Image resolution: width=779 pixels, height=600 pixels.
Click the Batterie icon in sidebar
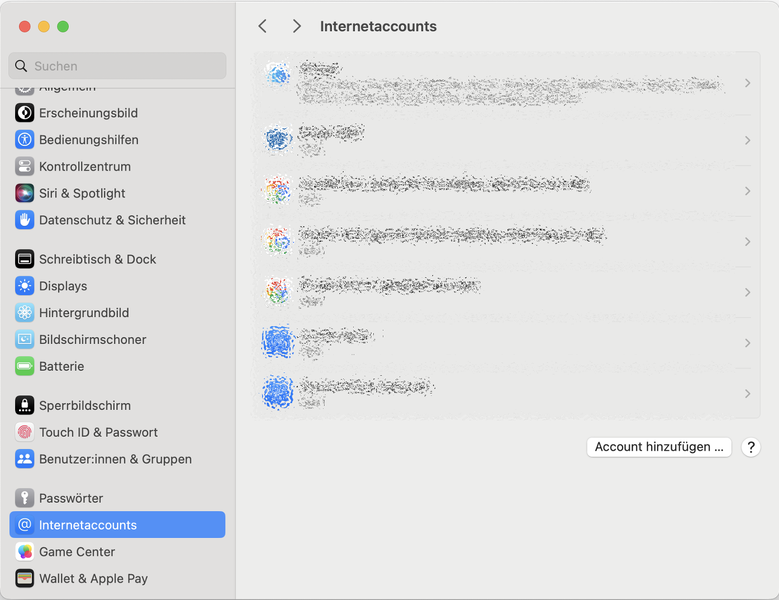[x=25, y=366]
